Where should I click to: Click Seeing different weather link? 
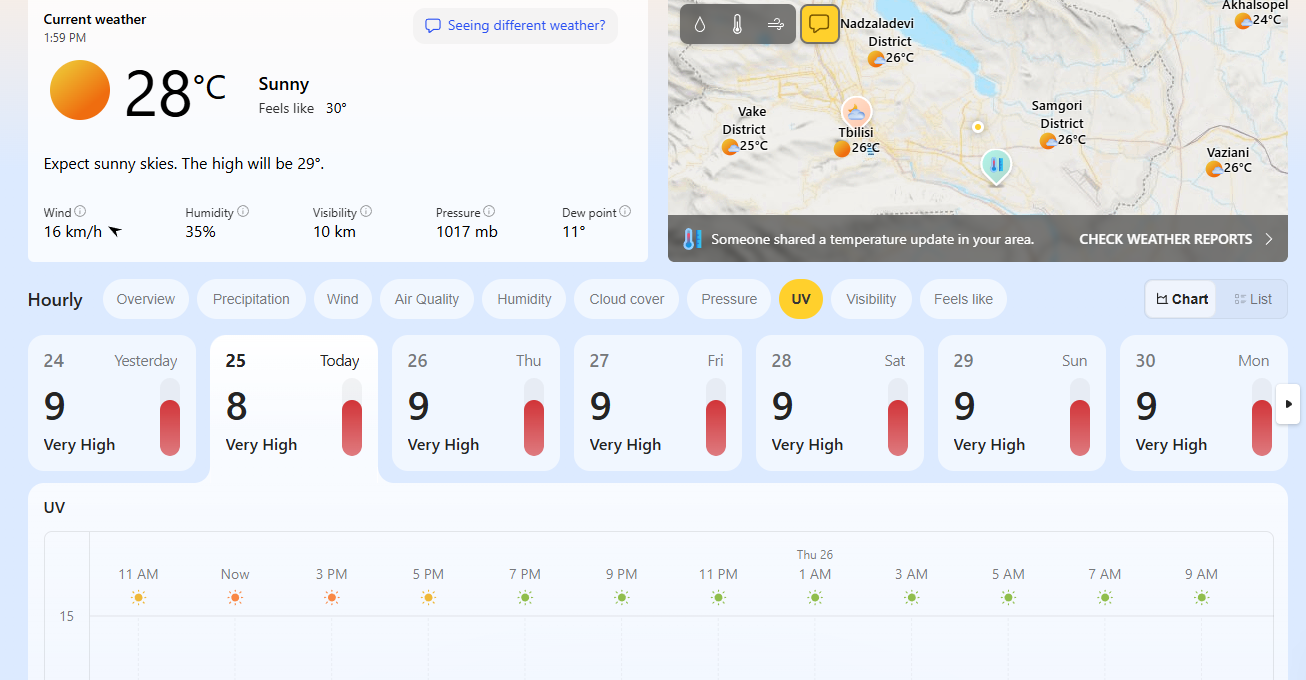click(515, 26)
